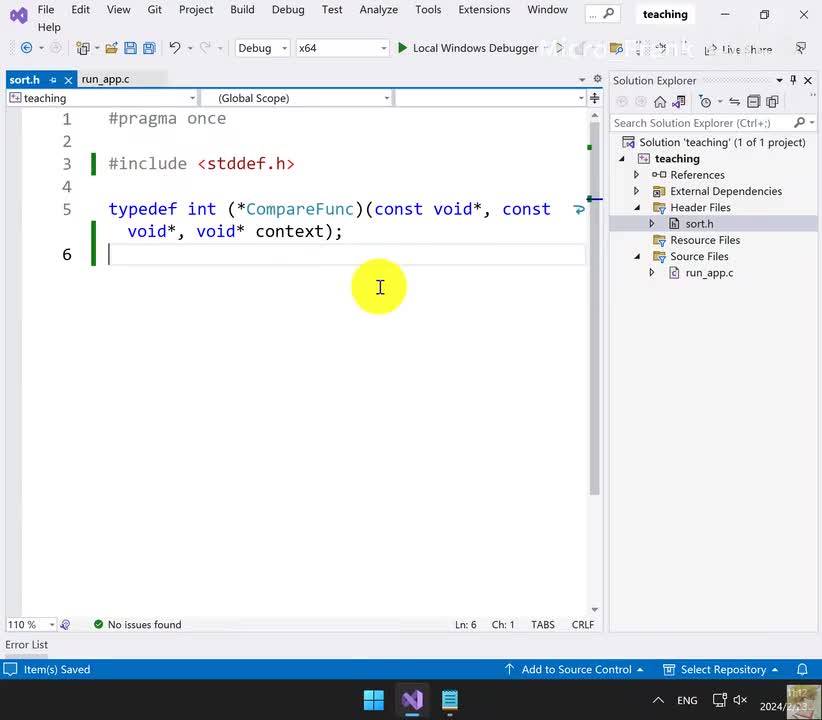Click the Pending Changes Filter clock icon

[706, 102]
